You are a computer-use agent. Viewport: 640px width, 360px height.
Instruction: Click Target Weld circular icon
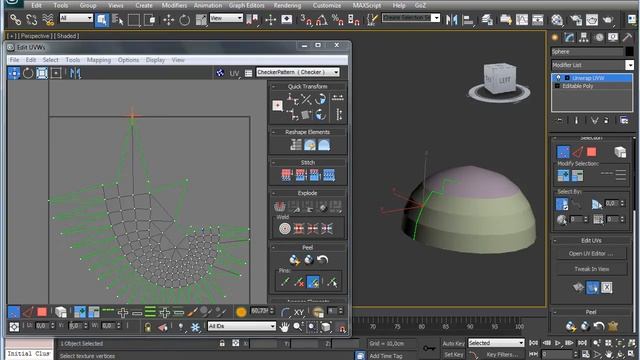coord(284,229)
